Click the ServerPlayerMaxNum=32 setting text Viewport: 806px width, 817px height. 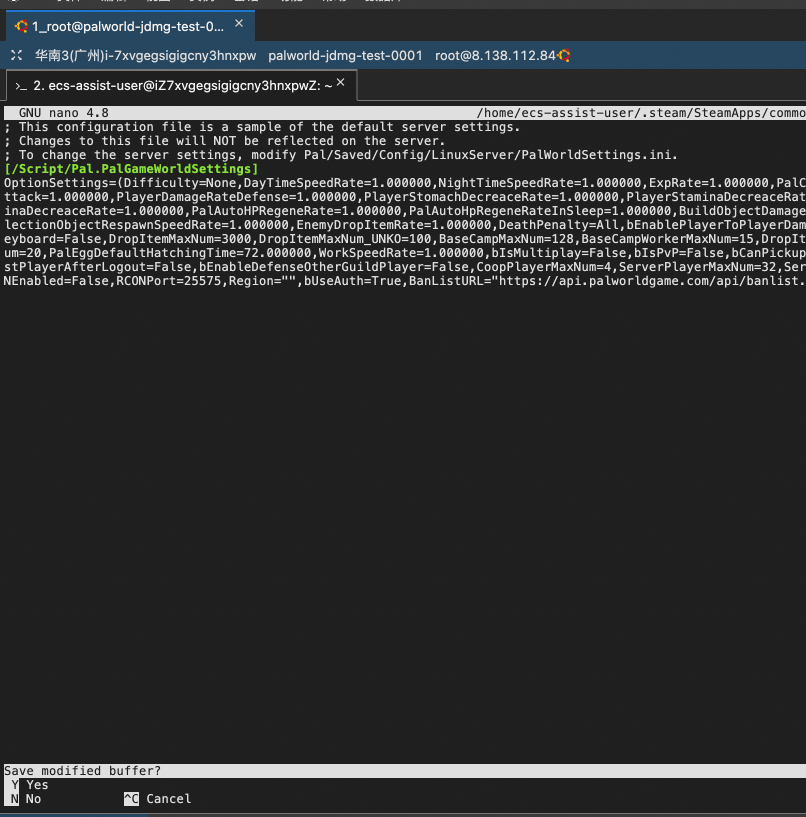click(697, 267)
